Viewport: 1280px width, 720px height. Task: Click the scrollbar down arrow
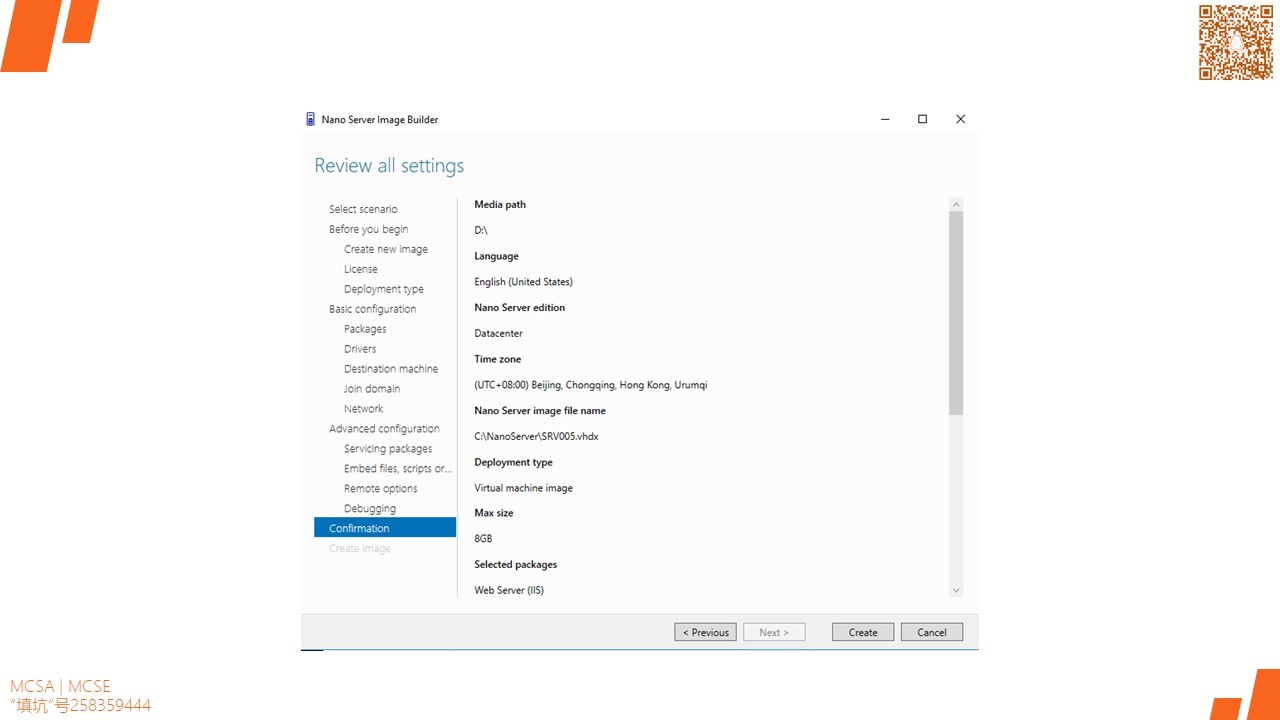tap(956, 590)
